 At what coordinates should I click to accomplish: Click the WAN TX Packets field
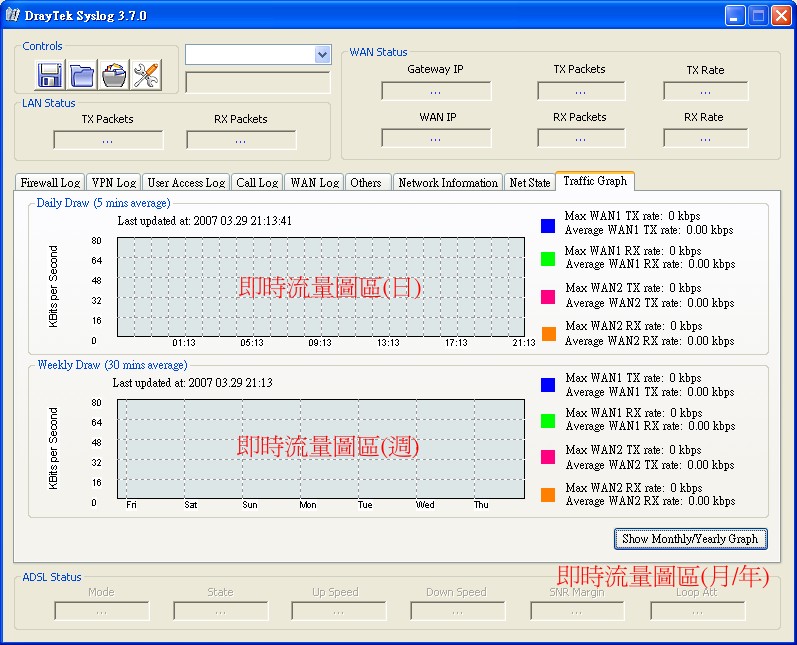(x=581, y=91)
